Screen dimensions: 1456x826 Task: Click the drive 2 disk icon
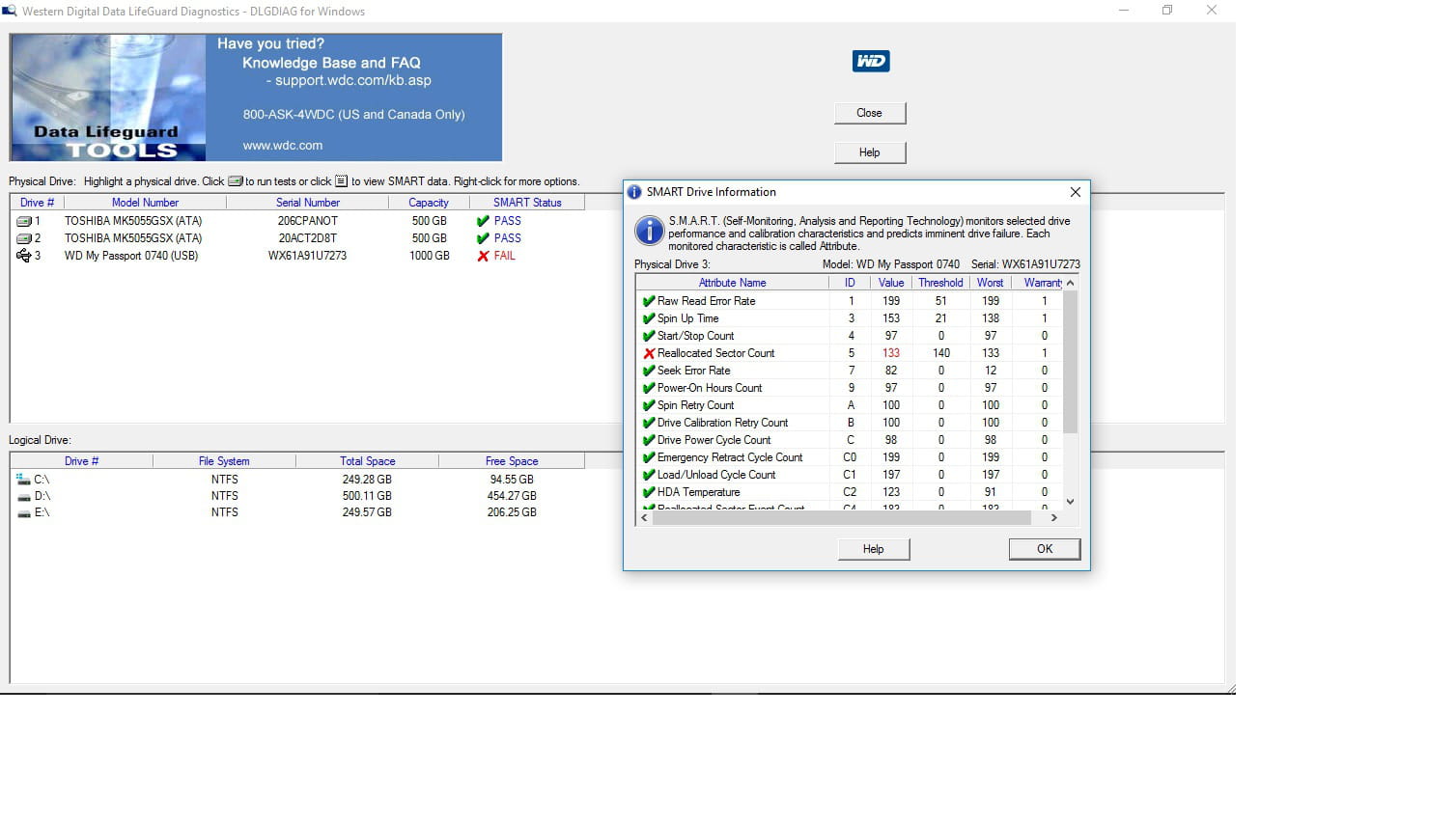pos(24,238)
